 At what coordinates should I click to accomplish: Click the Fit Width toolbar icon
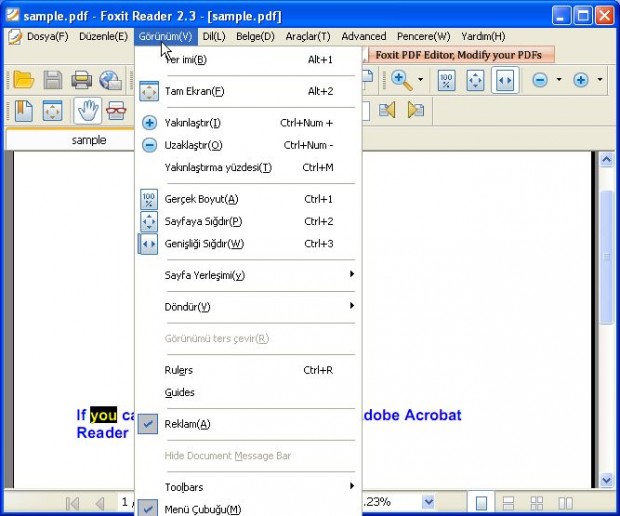(x=505, y=81)
